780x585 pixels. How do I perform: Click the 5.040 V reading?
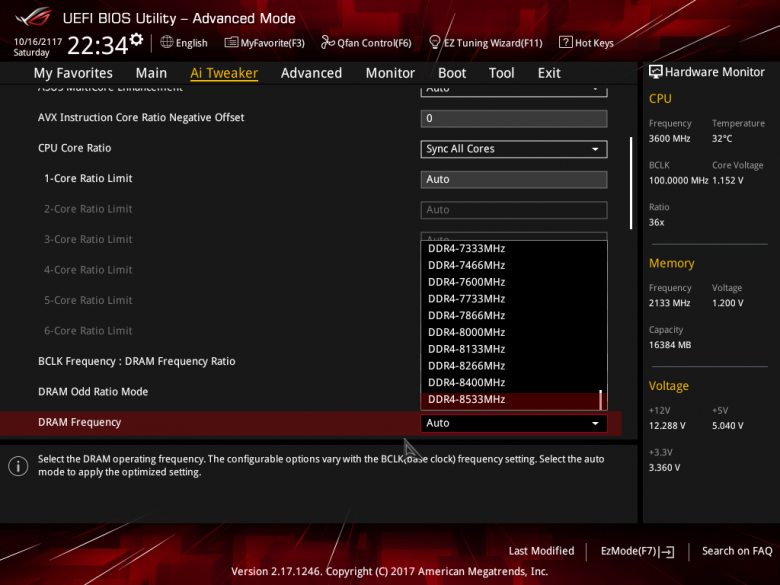727,426
